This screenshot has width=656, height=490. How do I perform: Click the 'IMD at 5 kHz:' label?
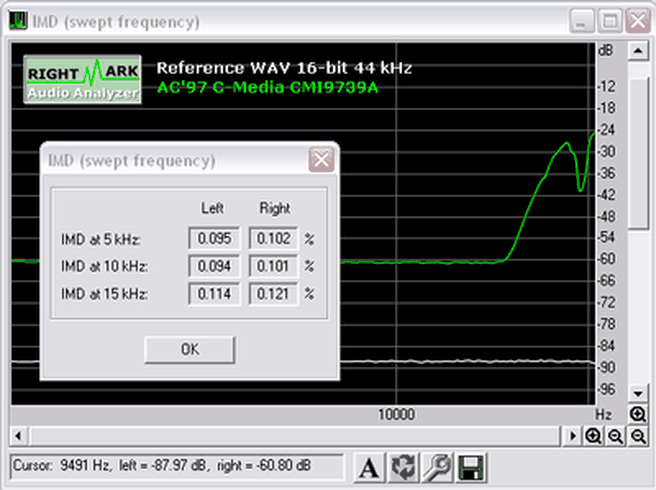click(x=101, y=240)
